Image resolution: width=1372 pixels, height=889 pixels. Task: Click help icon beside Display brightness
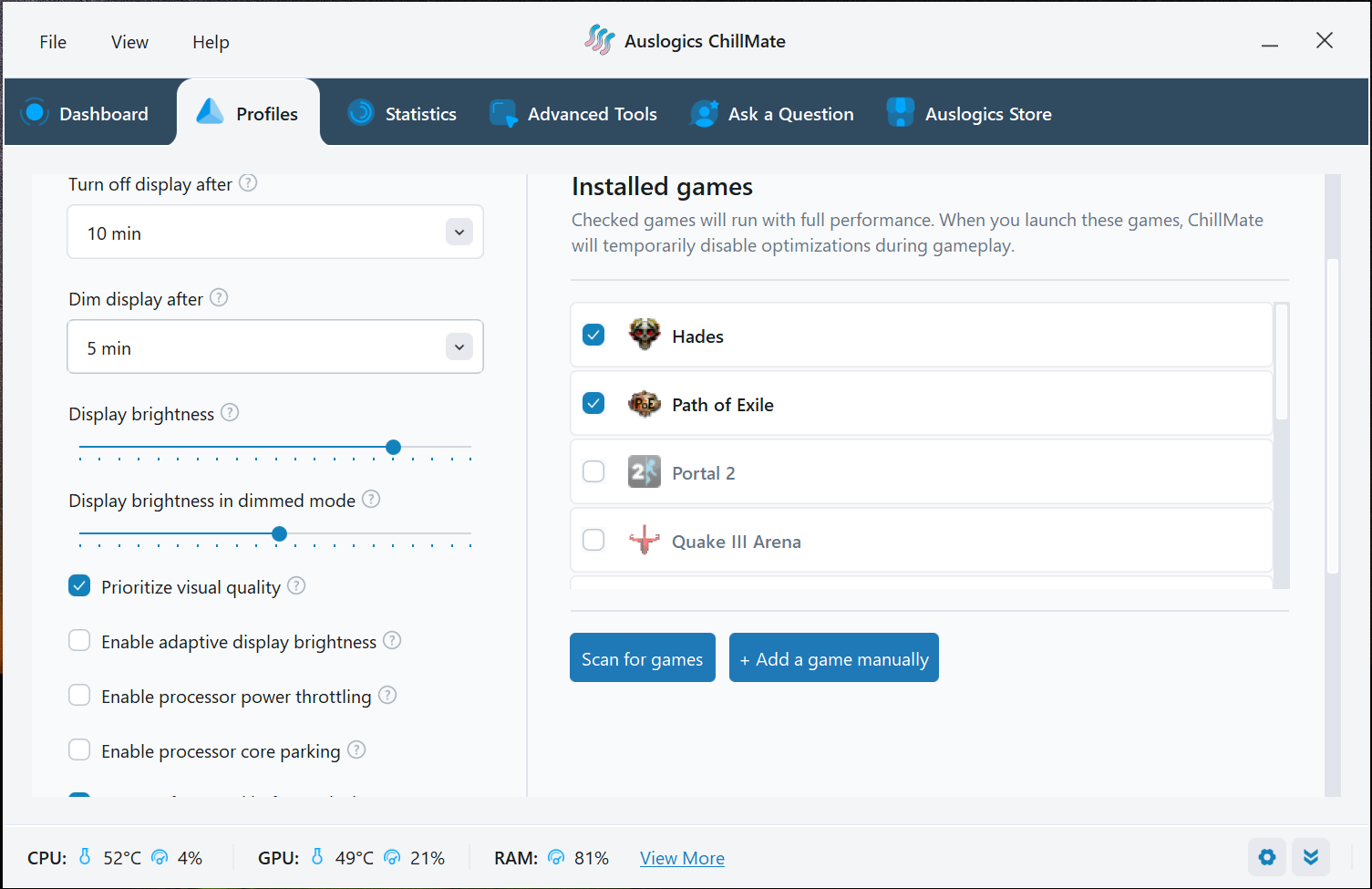pyautogui.click(x=230, y=413)
